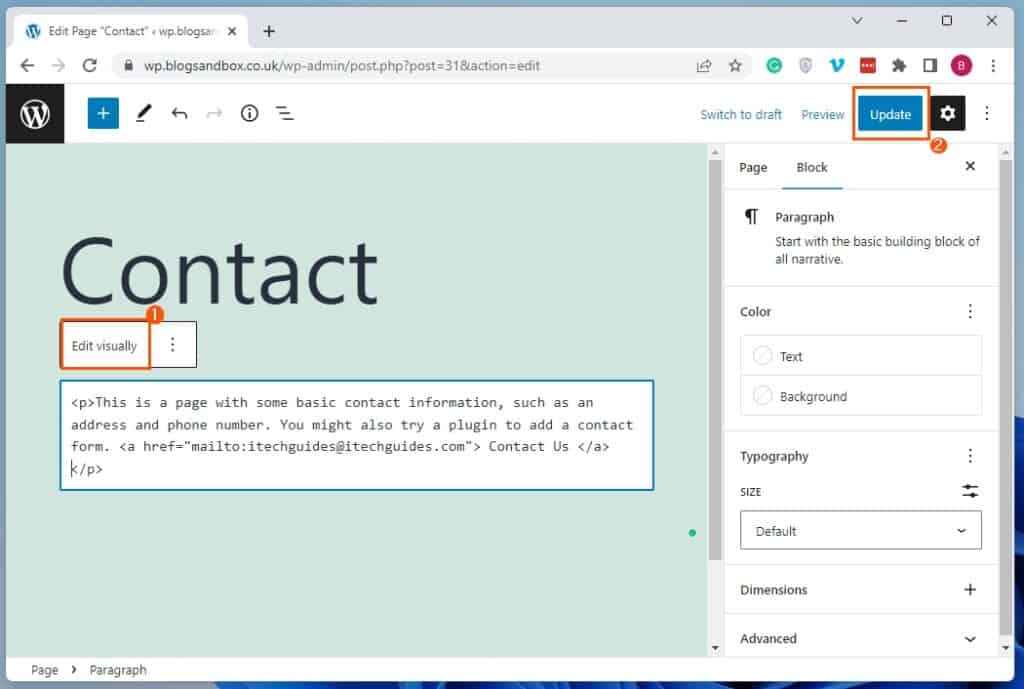This screenshot has height=689, width=1024.
Task: Click the Preview link
Action: (x=822, y=114)
